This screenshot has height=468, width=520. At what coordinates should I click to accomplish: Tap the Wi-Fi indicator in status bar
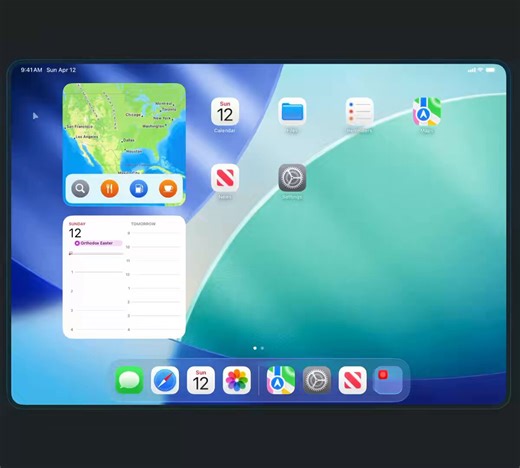(x=480, y=70)
